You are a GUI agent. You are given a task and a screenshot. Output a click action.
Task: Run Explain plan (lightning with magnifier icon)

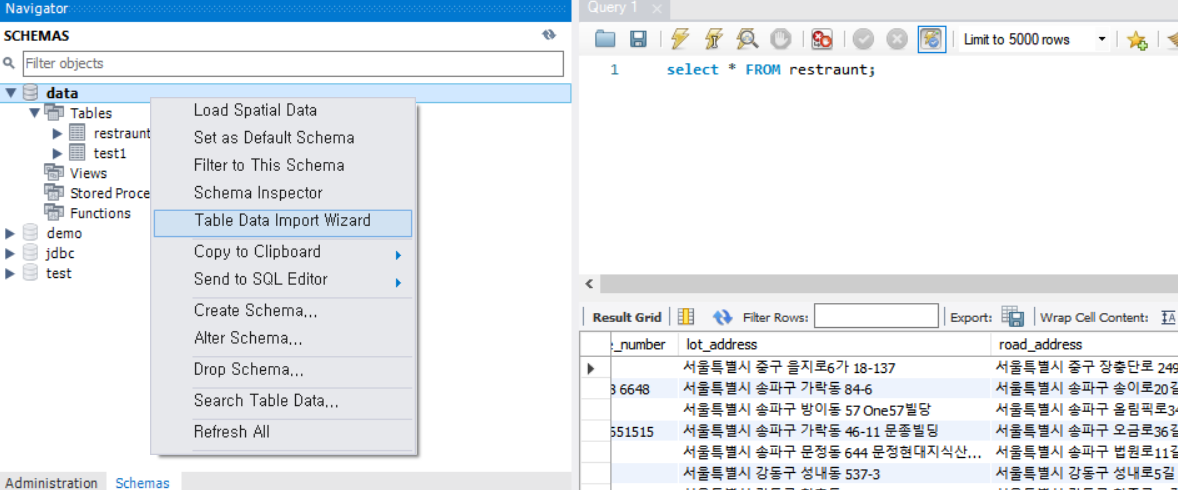747,39
